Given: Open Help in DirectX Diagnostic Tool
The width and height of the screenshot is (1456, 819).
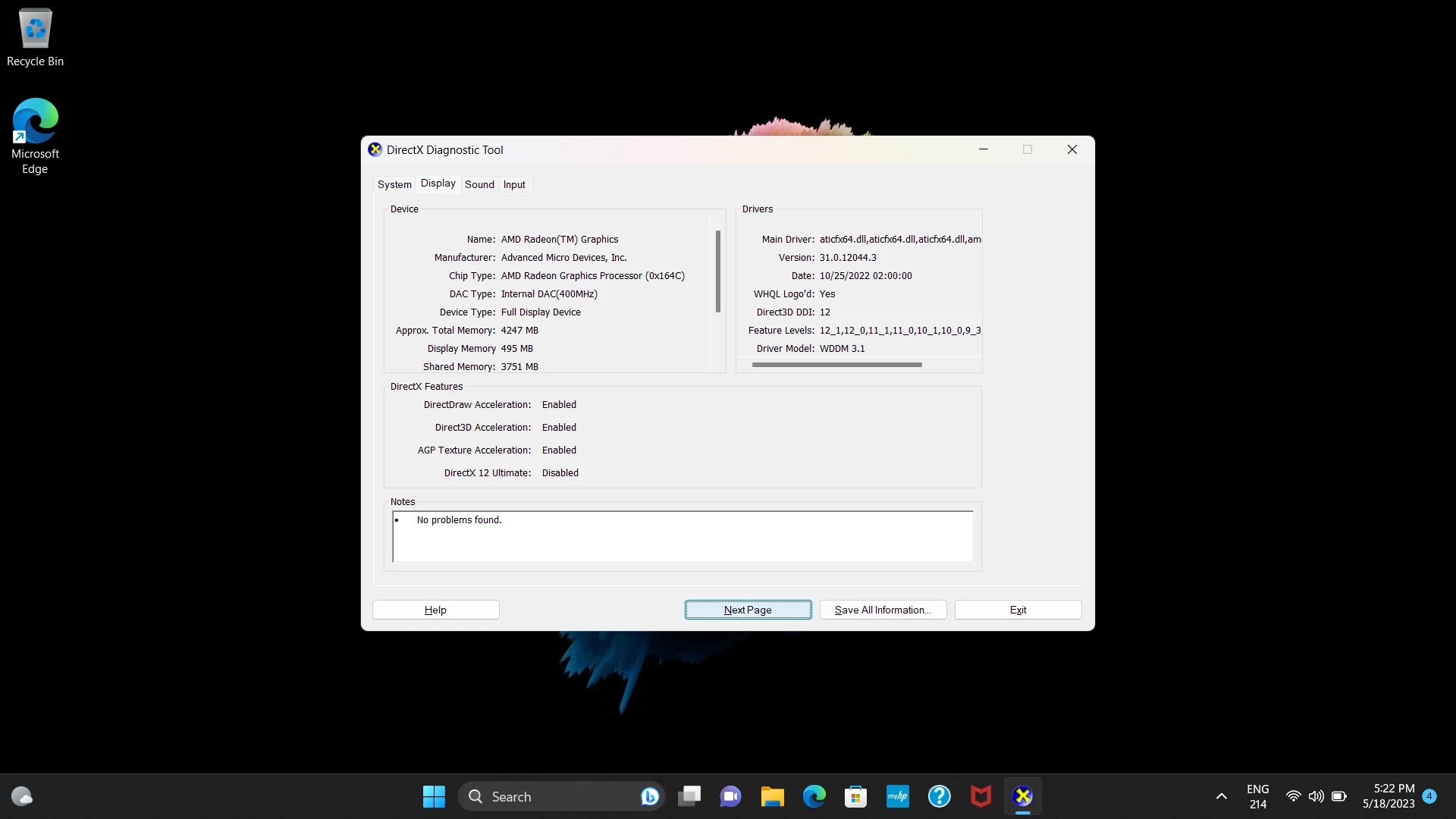Looking at the screenshot, I should point(435,610).
